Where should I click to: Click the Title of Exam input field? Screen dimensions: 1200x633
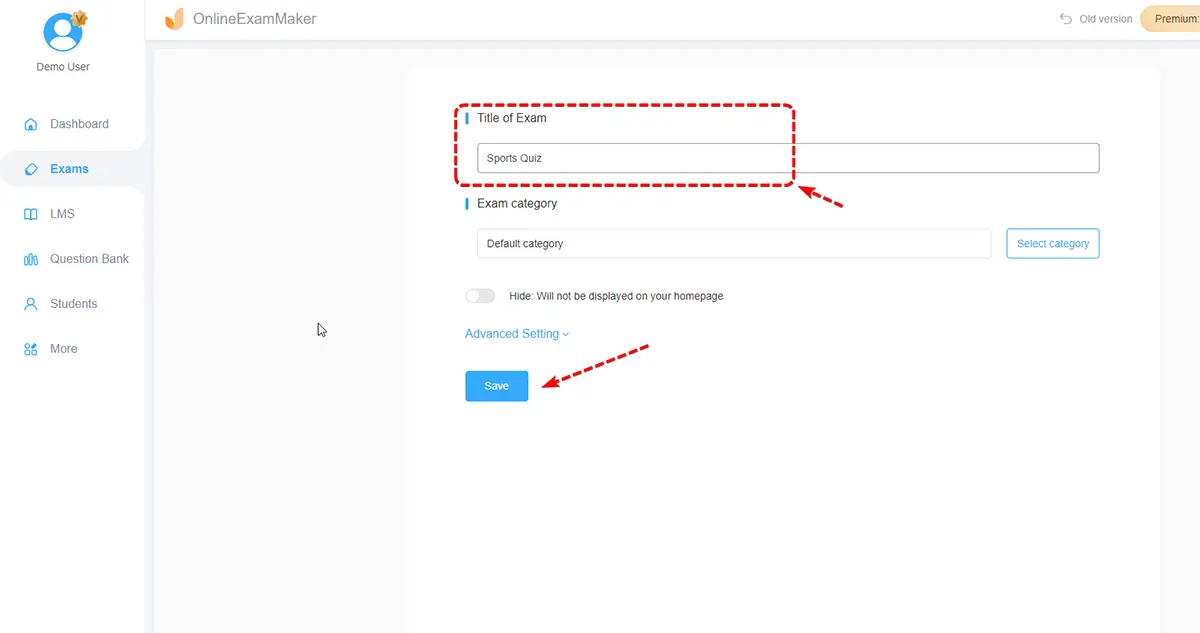787,158
